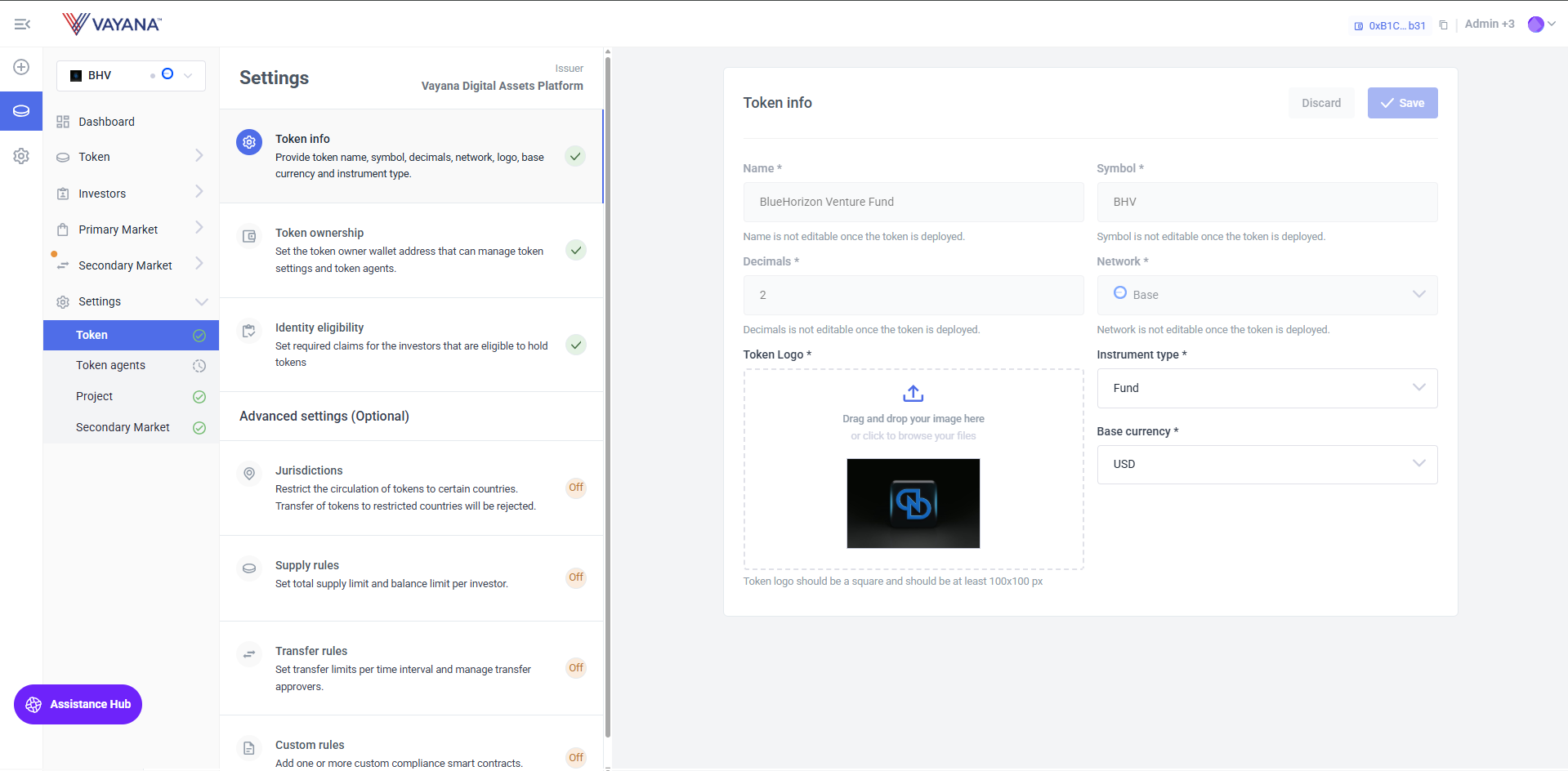Toggle Jurisdictions Off switch
The width and height of the screenshot is (1568, 771).
[576, 488]
